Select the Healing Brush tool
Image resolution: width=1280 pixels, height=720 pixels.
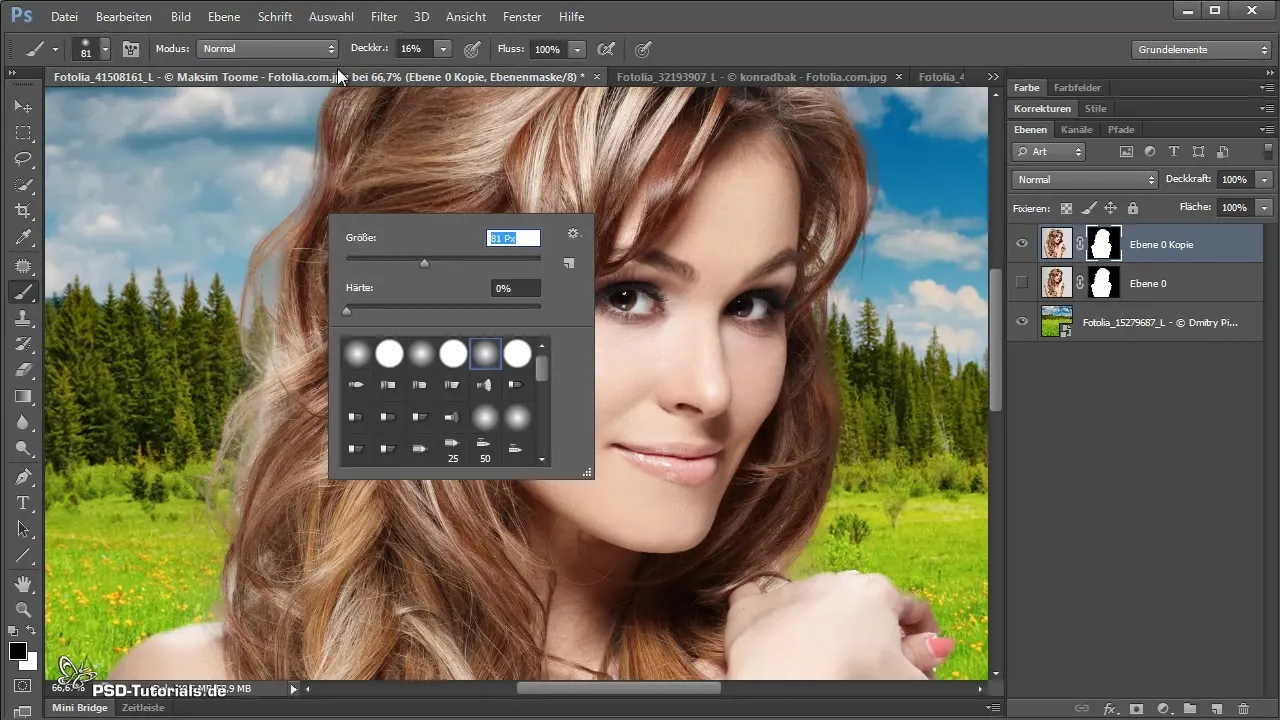[x=23, y=267]
